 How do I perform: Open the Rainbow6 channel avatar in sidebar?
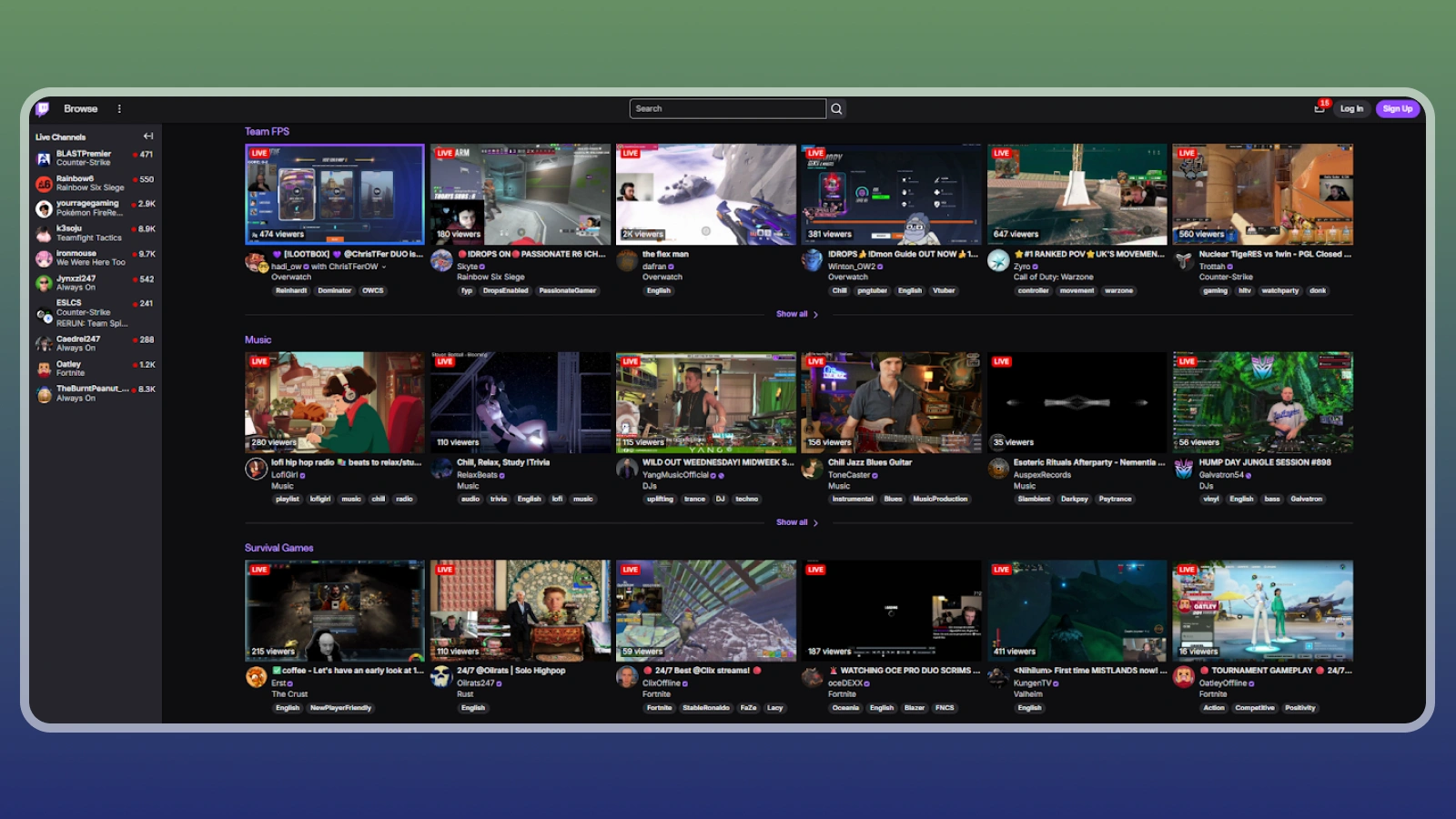coord(44,184)
